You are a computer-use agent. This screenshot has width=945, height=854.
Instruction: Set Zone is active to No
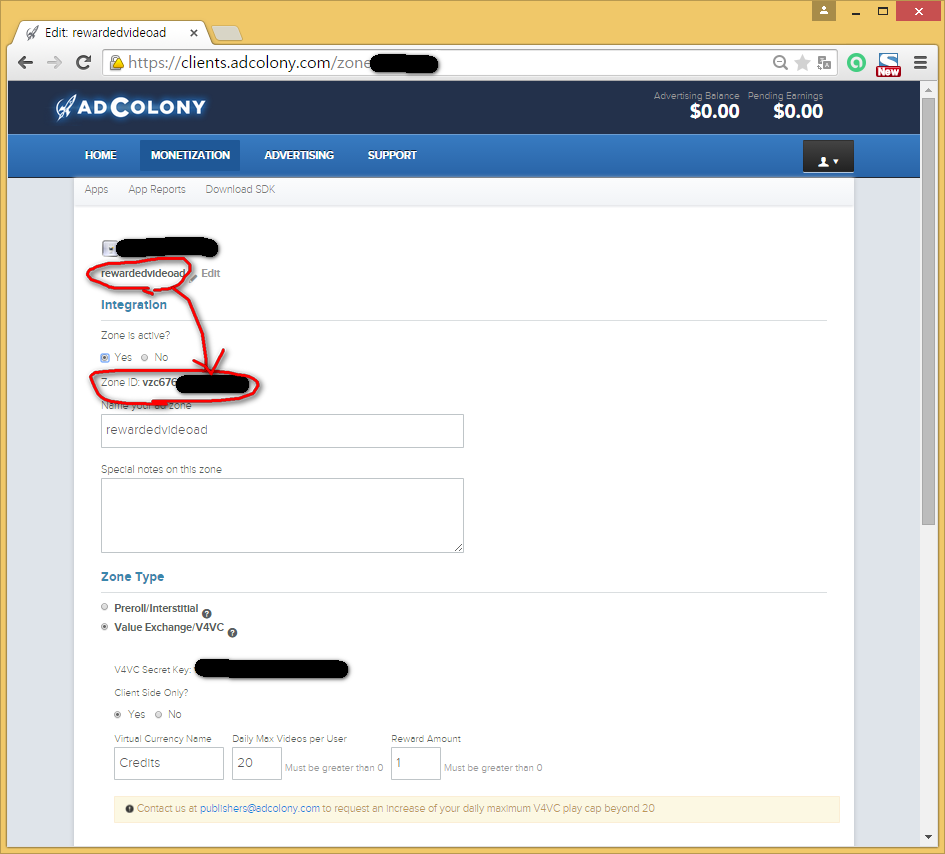click(x=145, y=357)
